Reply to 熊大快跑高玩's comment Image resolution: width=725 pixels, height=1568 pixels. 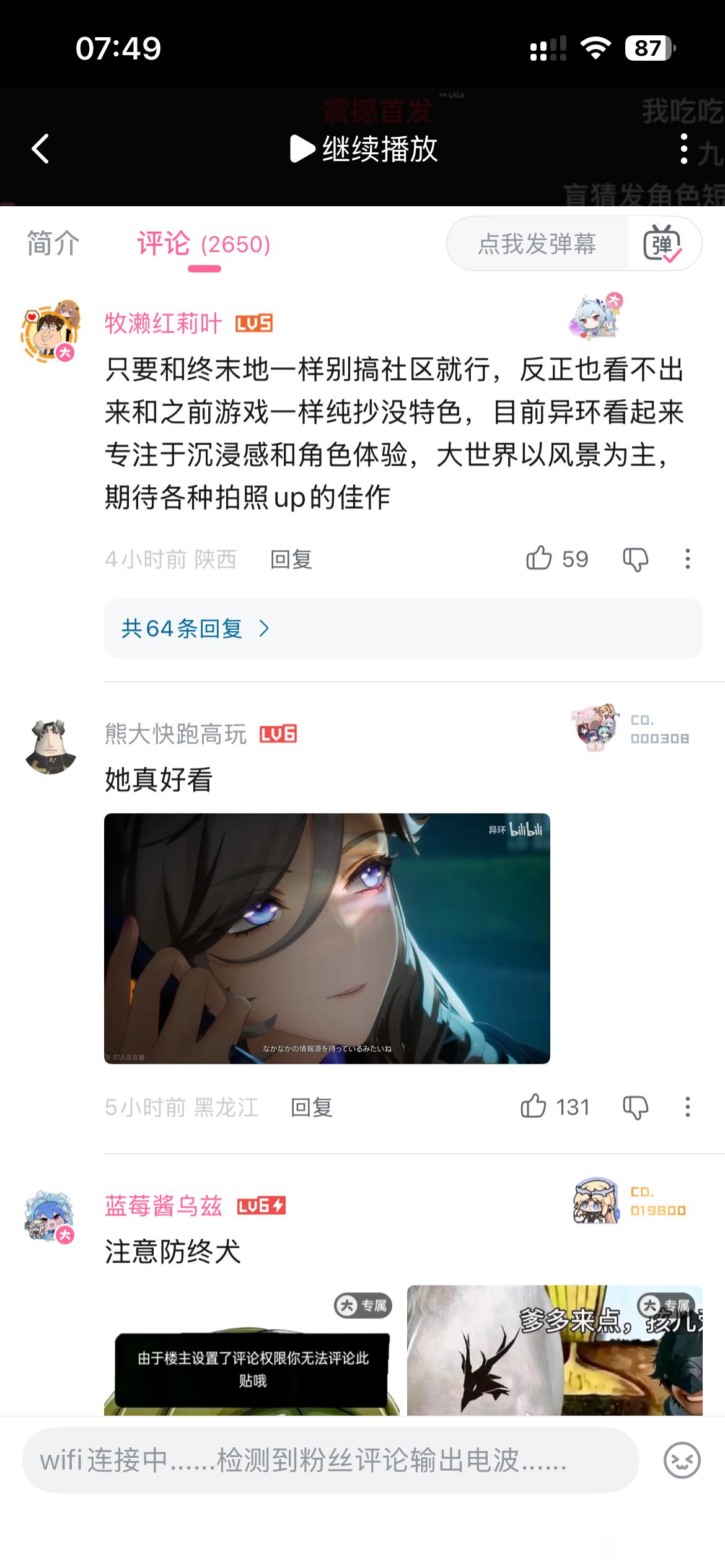click(x=312, y=1107)
